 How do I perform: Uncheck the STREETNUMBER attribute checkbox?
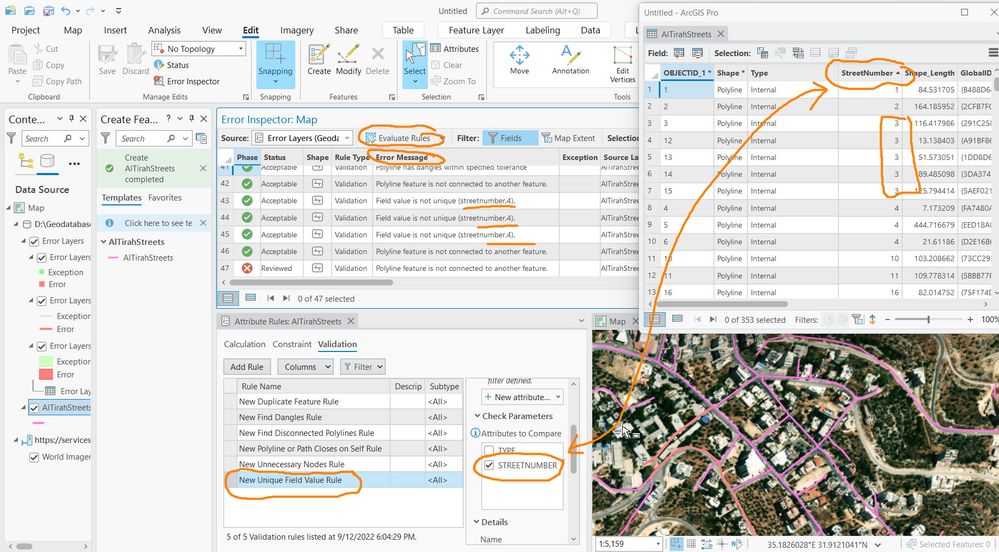click(488, 466)
